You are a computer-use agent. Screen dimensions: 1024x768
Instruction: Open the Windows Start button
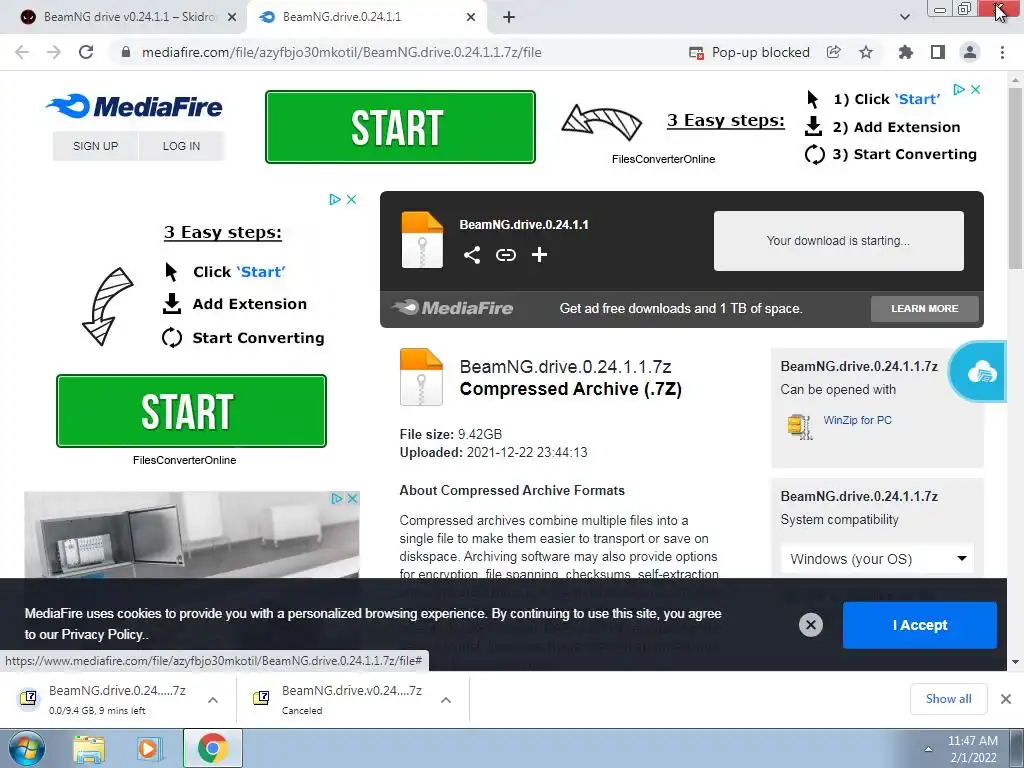pyautogui.click(x=26, y=748)
